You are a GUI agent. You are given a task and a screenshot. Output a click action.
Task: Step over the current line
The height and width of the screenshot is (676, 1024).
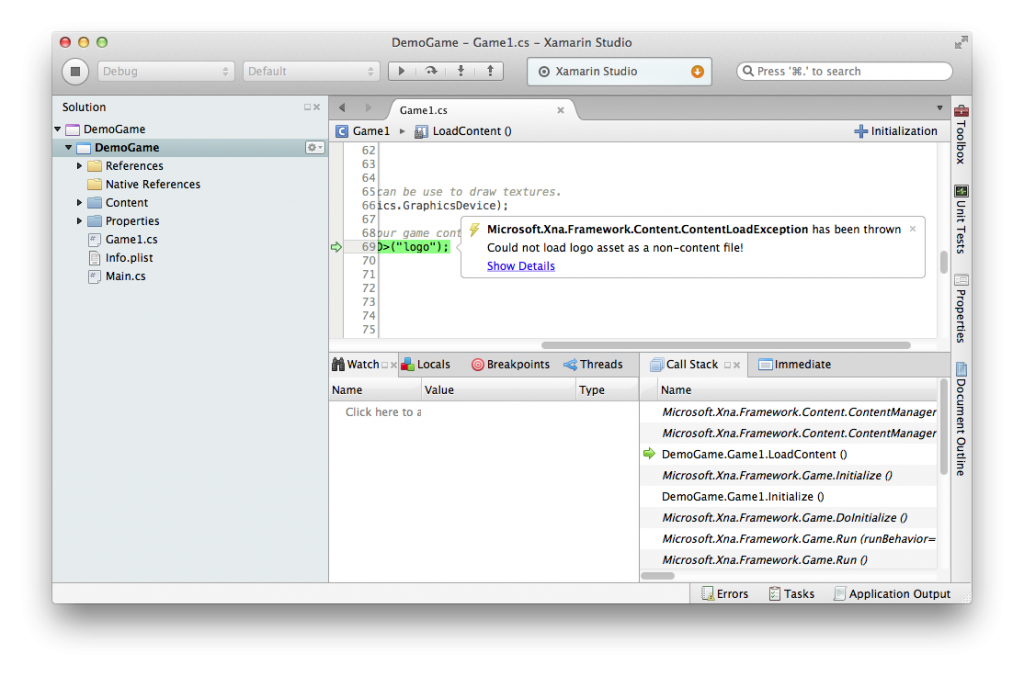431,71
